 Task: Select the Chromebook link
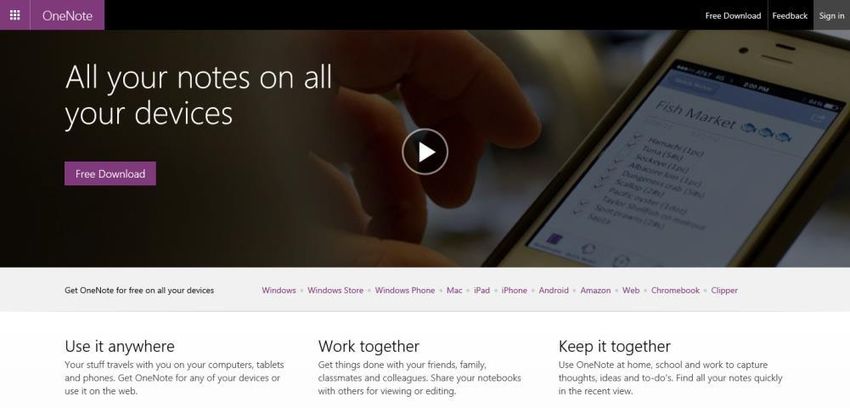click(675, 290)
